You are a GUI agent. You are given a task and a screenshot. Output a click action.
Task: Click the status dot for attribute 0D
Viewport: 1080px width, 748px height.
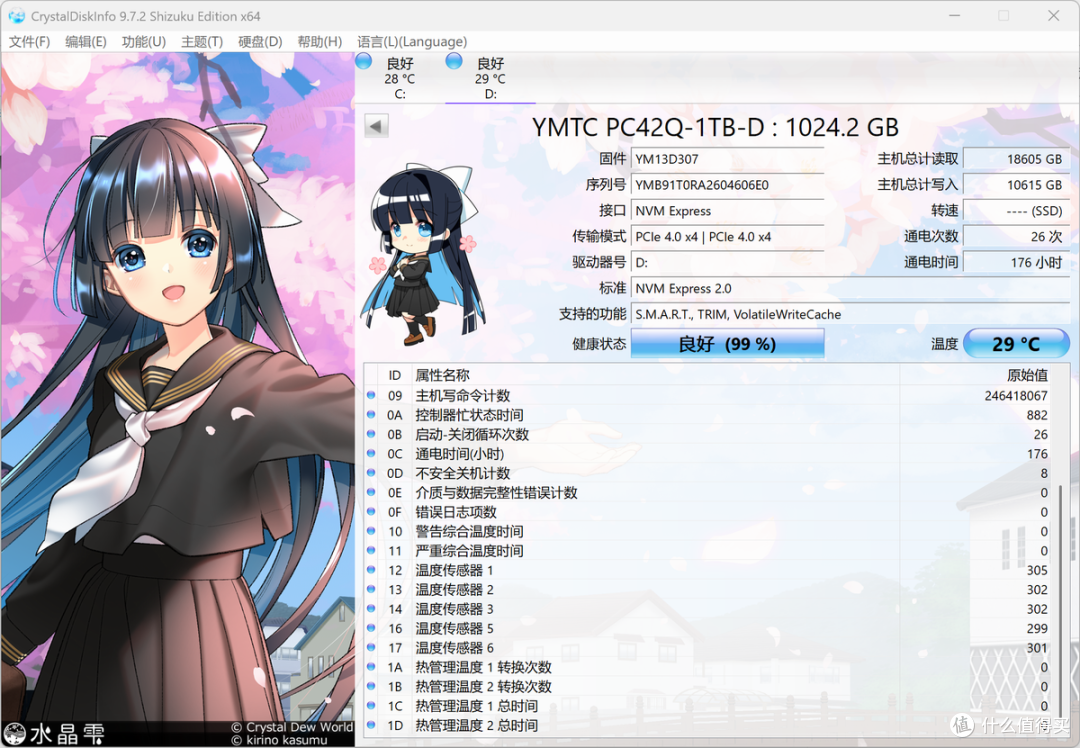point(371,473)
